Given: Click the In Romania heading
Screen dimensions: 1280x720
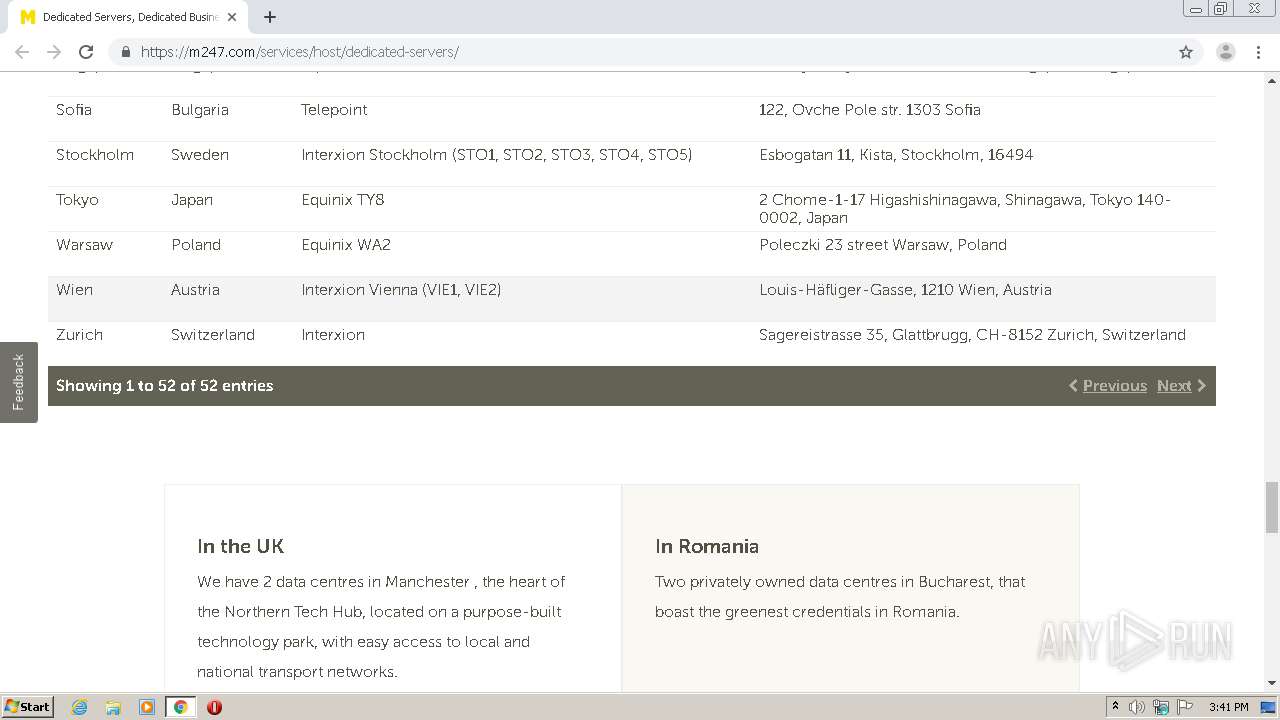Looking at the screenshot, I should coord(707,546).
